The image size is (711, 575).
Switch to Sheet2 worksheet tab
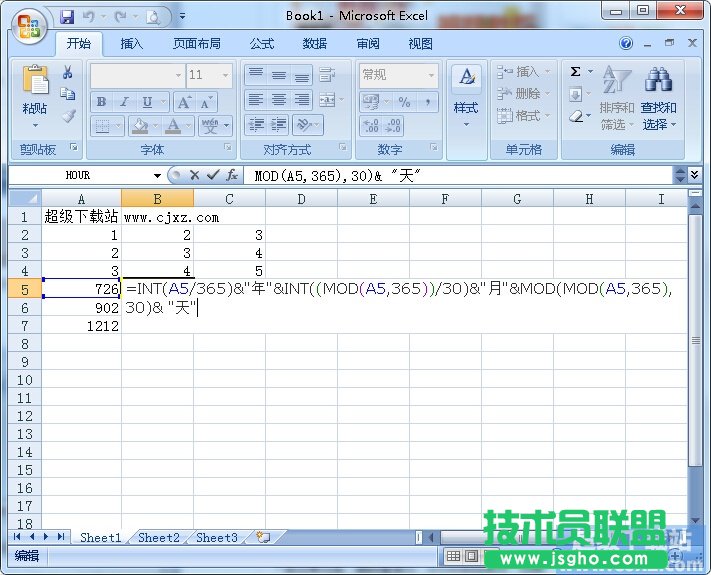click(158, 538)
